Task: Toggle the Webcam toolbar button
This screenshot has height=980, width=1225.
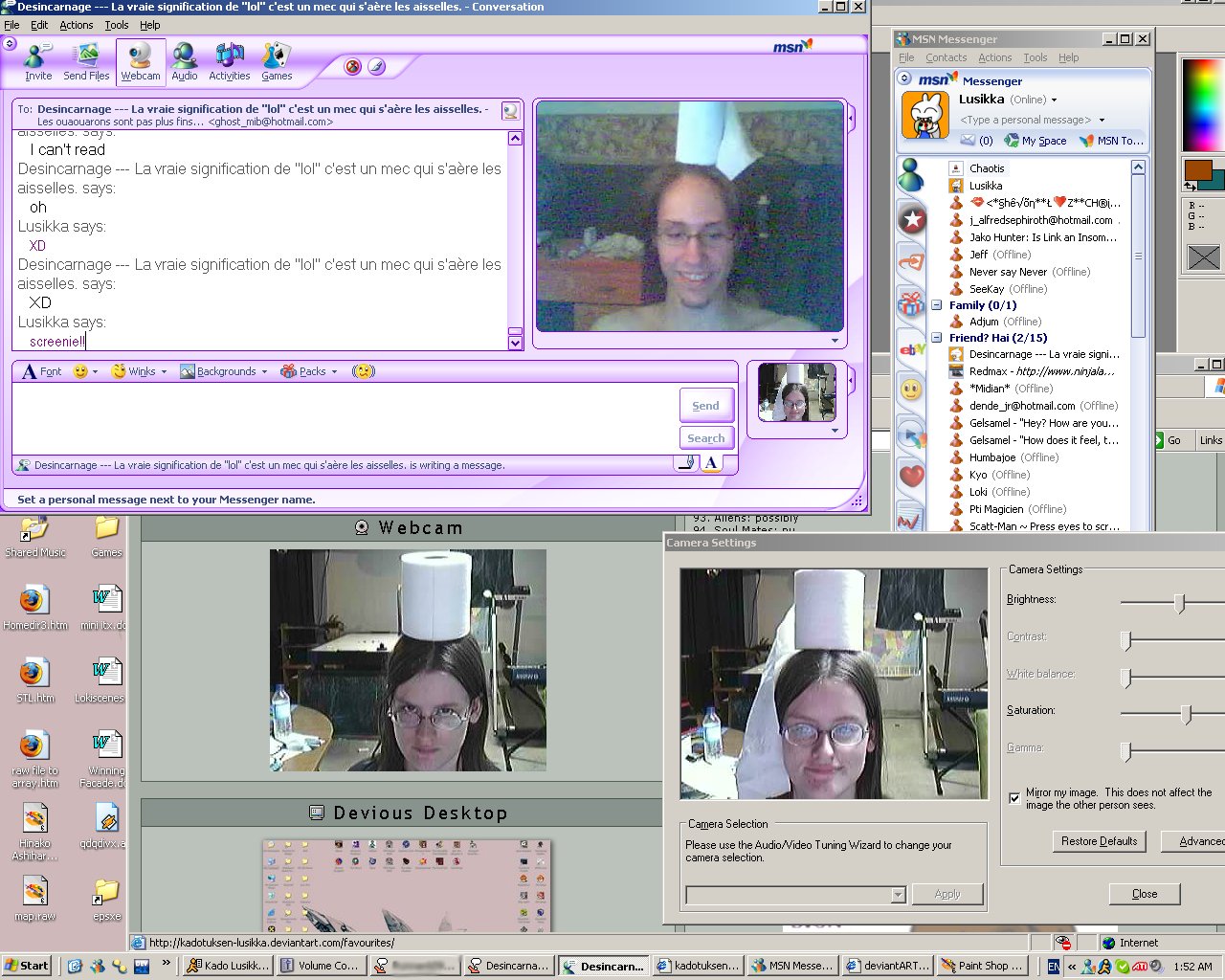Action: (141, 61)
